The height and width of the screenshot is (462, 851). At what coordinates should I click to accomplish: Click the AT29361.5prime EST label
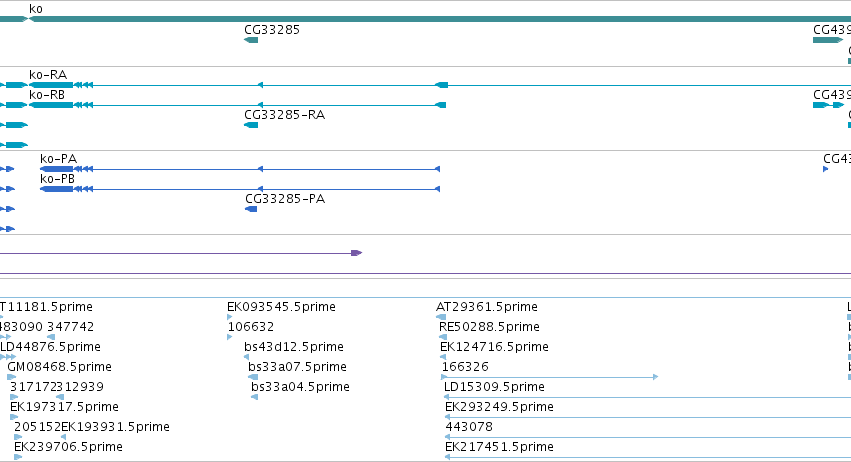pos(487,307)
